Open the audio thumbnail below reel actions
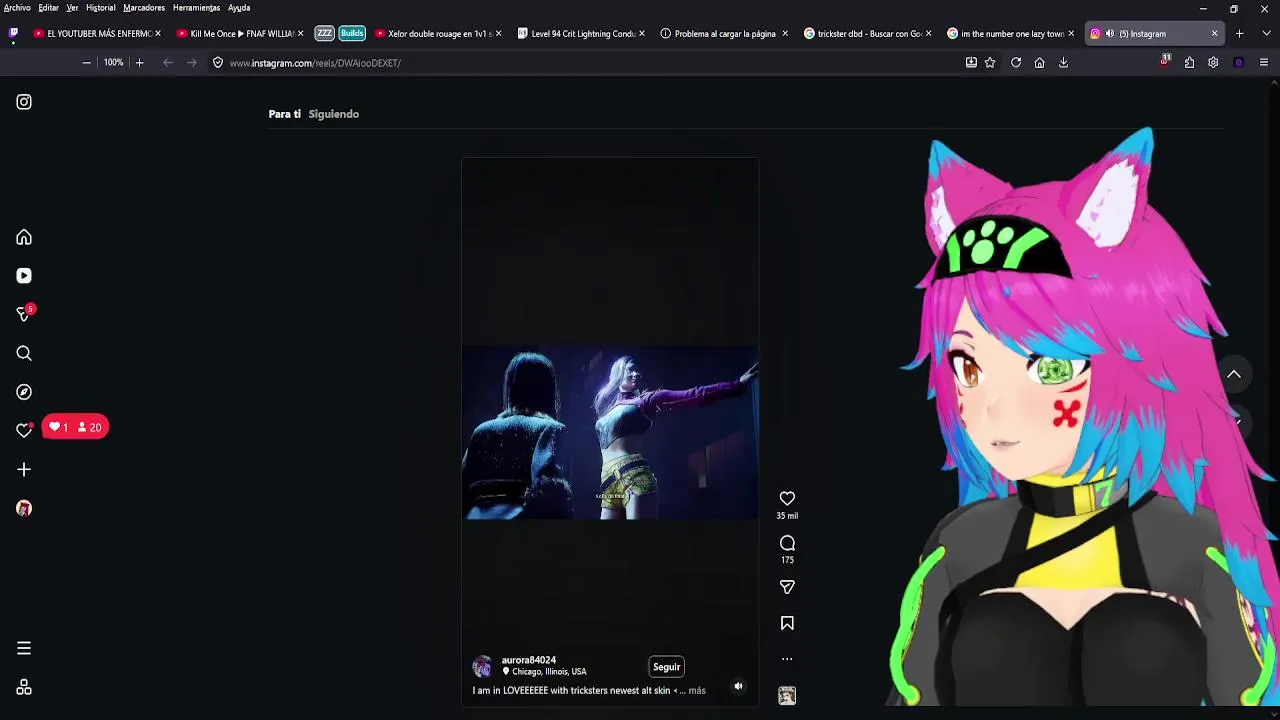Screen dimensions: 1280x720 pos(787,695)
